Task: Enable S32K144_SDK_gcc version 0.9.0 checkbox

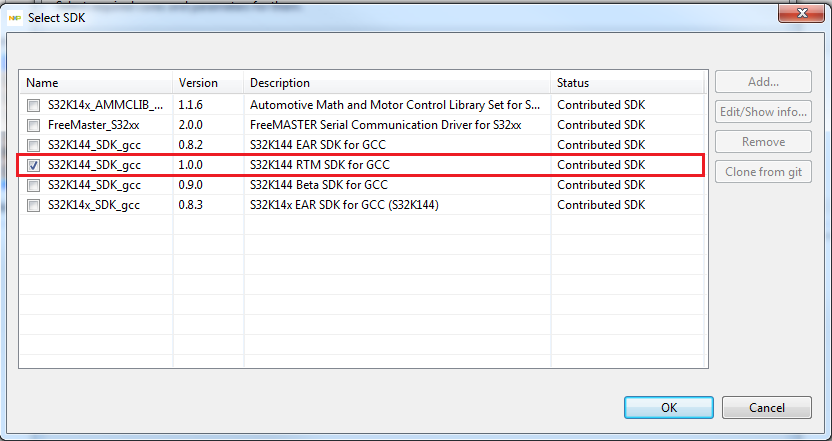Action: click(x=33, y=186)
